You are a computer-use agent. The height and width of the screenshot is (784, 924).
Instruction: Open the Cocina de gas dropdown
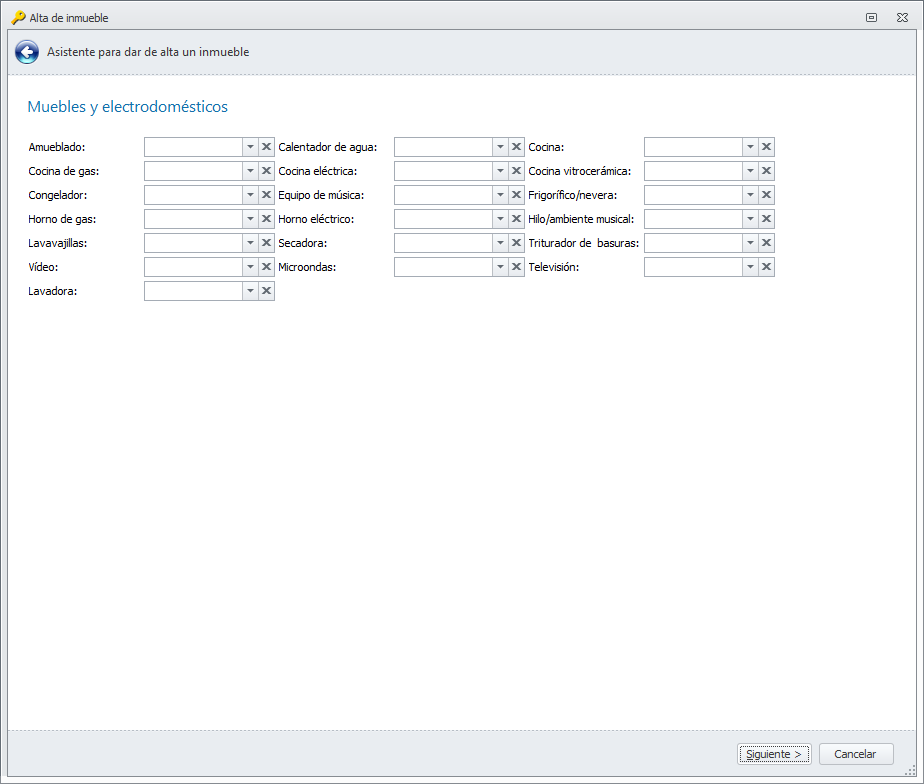point(250,171)
